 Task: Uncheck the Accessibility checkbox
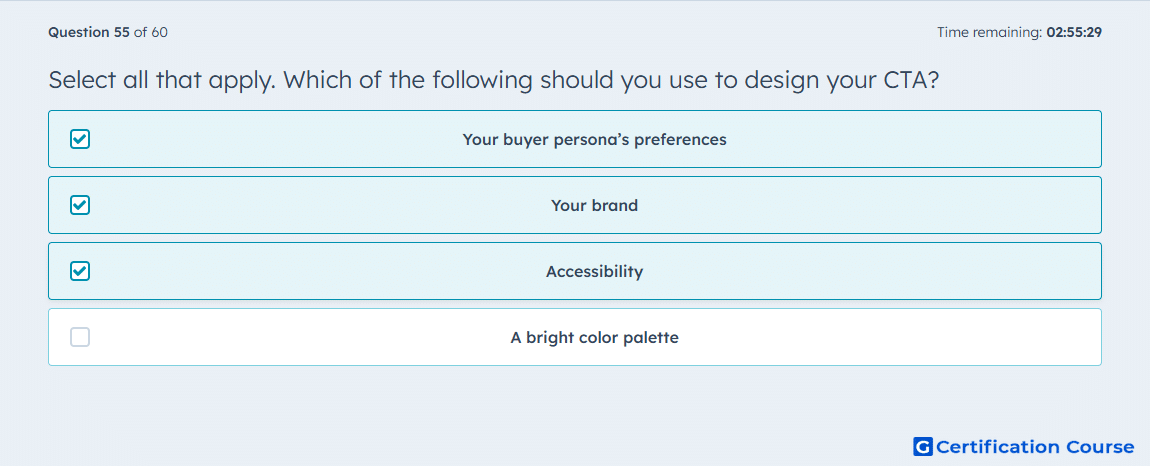click(x=80, y=271)
